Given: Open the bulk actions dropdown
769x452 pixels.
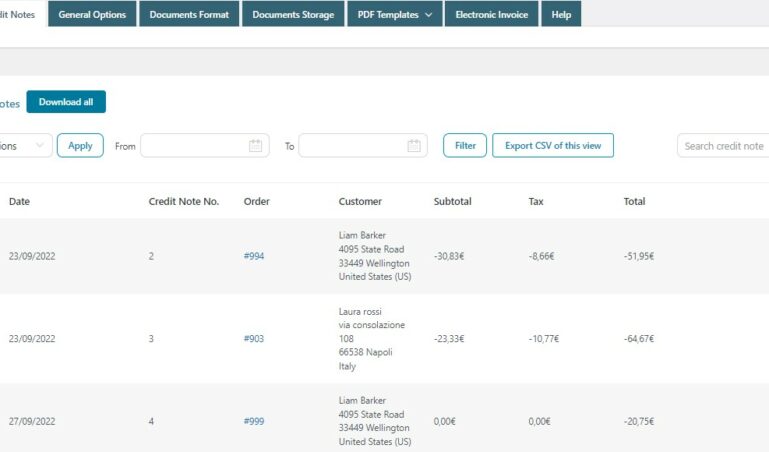Looking at the screenshot, I should point(25,146).
